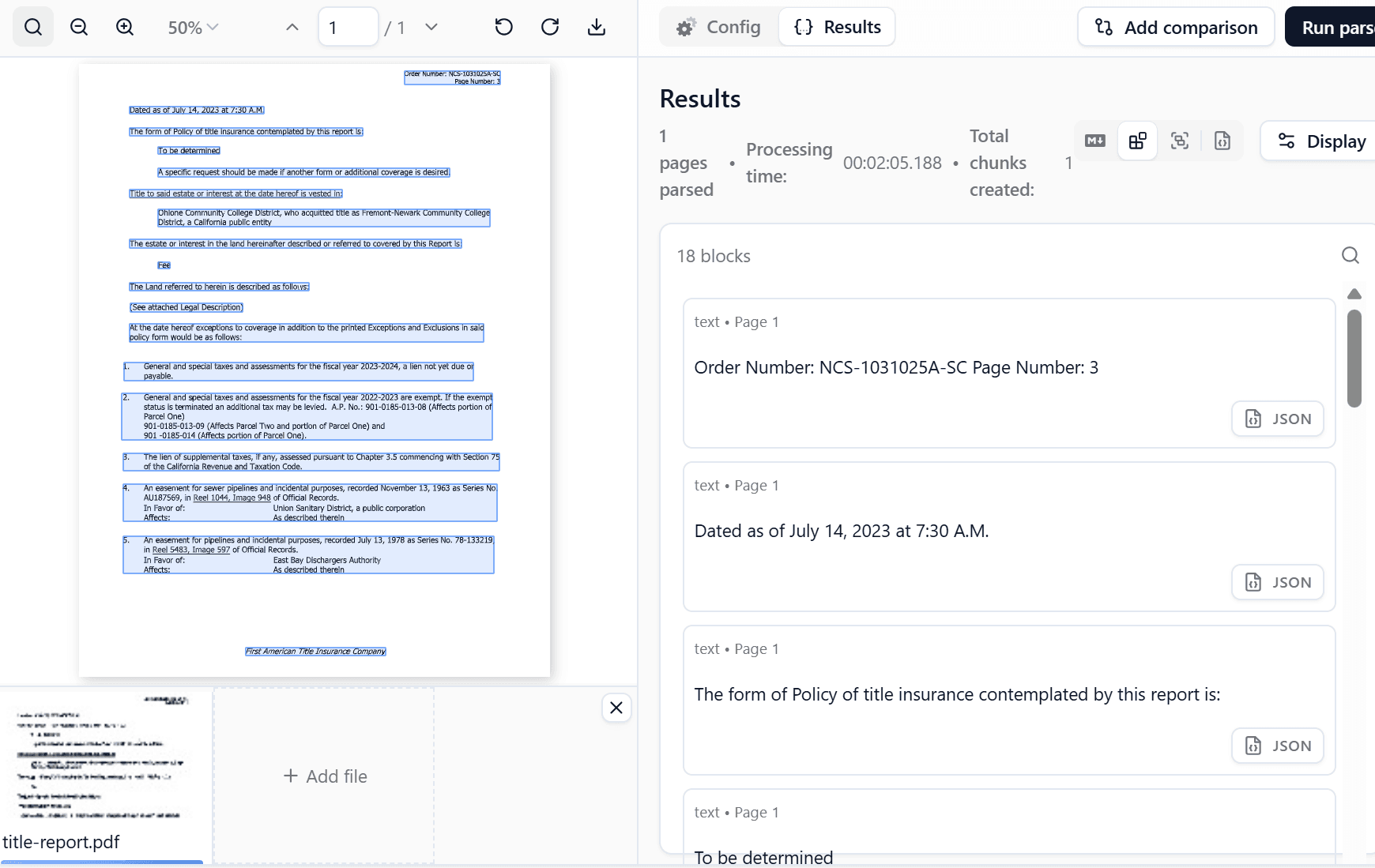Refresh the document preview
This screenshot has width=1375, height=868.
[549, 26]
